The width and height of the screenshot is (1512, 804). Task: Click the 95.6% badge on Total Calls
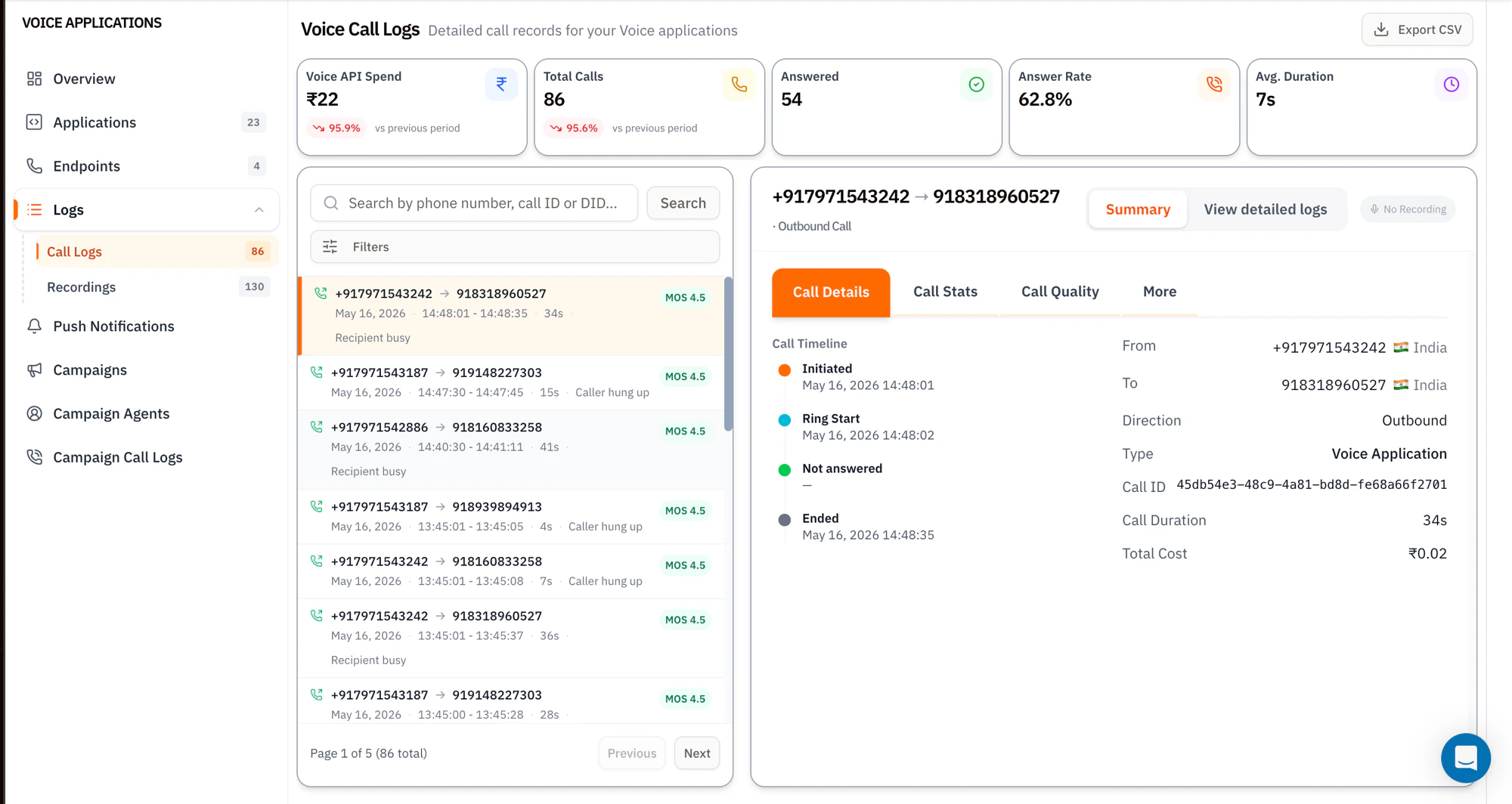click(x=574, y=128)
